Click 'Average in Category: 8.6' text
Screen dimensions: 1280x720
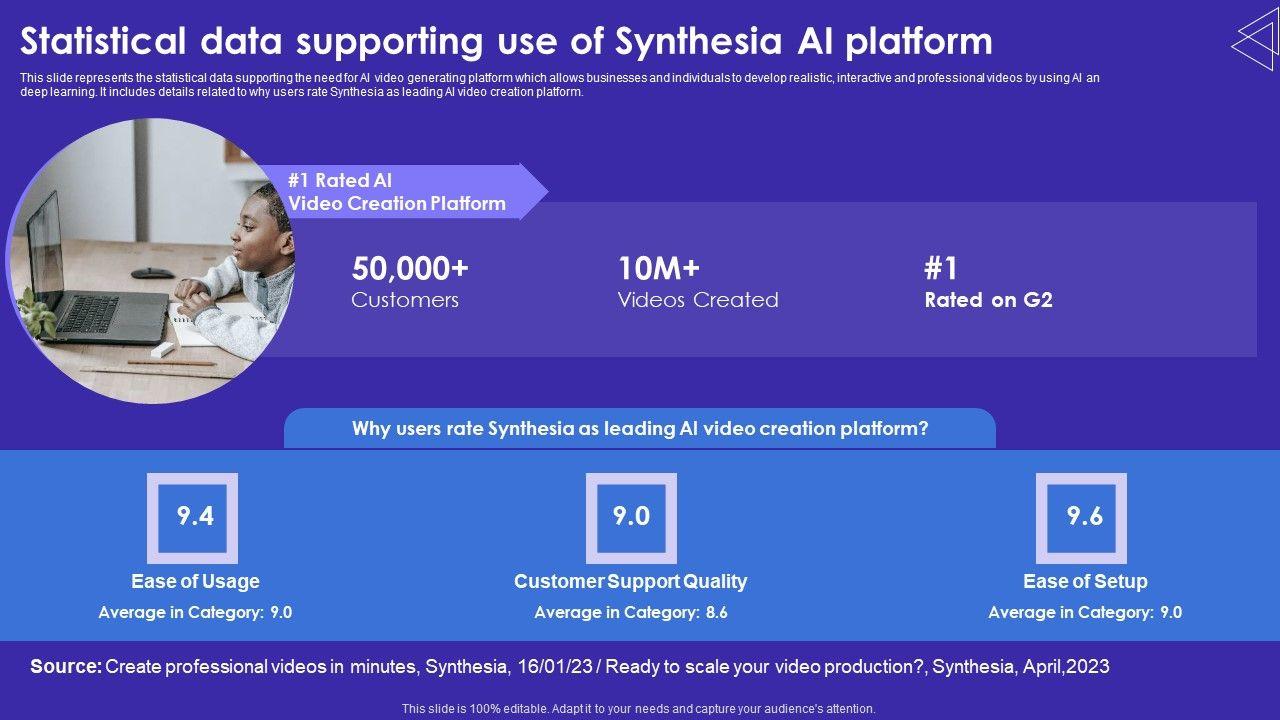point(631,613)
